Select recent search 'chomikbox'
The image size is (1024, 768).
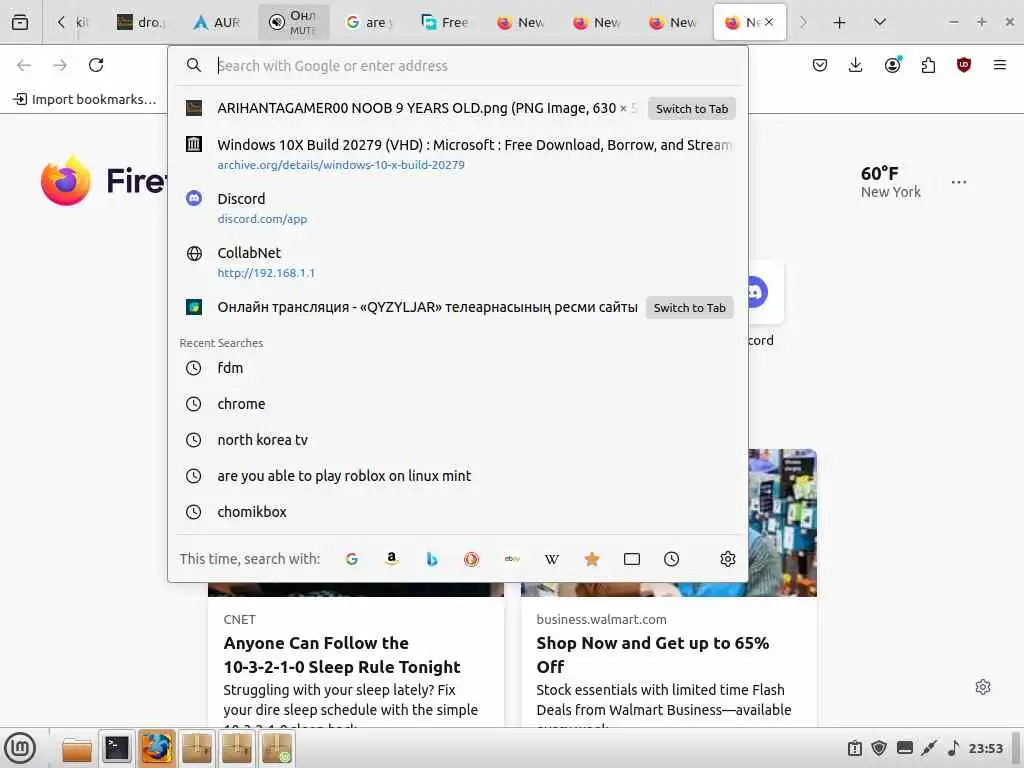[458, 511]
